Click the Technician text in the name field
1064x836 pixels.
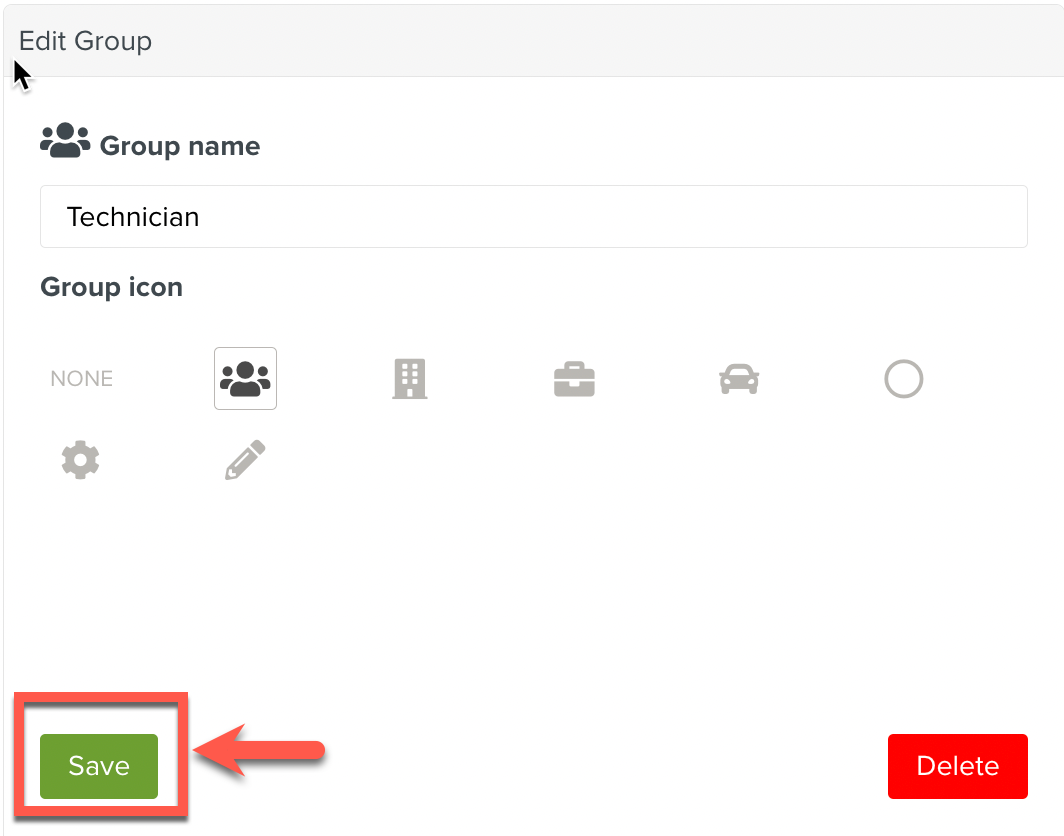click(x=133, y=216)
